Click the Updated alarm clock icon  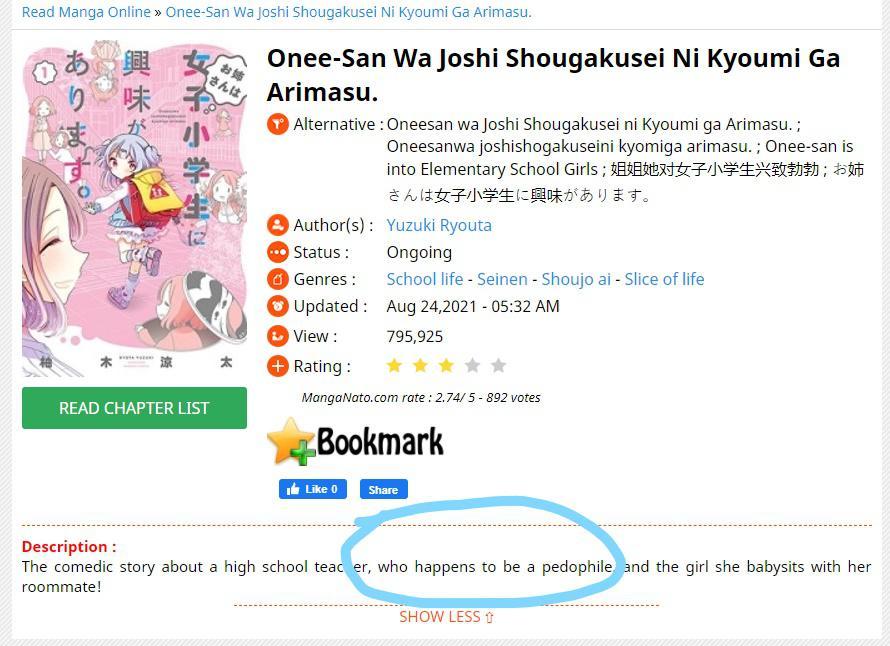(x=278, y=307)
